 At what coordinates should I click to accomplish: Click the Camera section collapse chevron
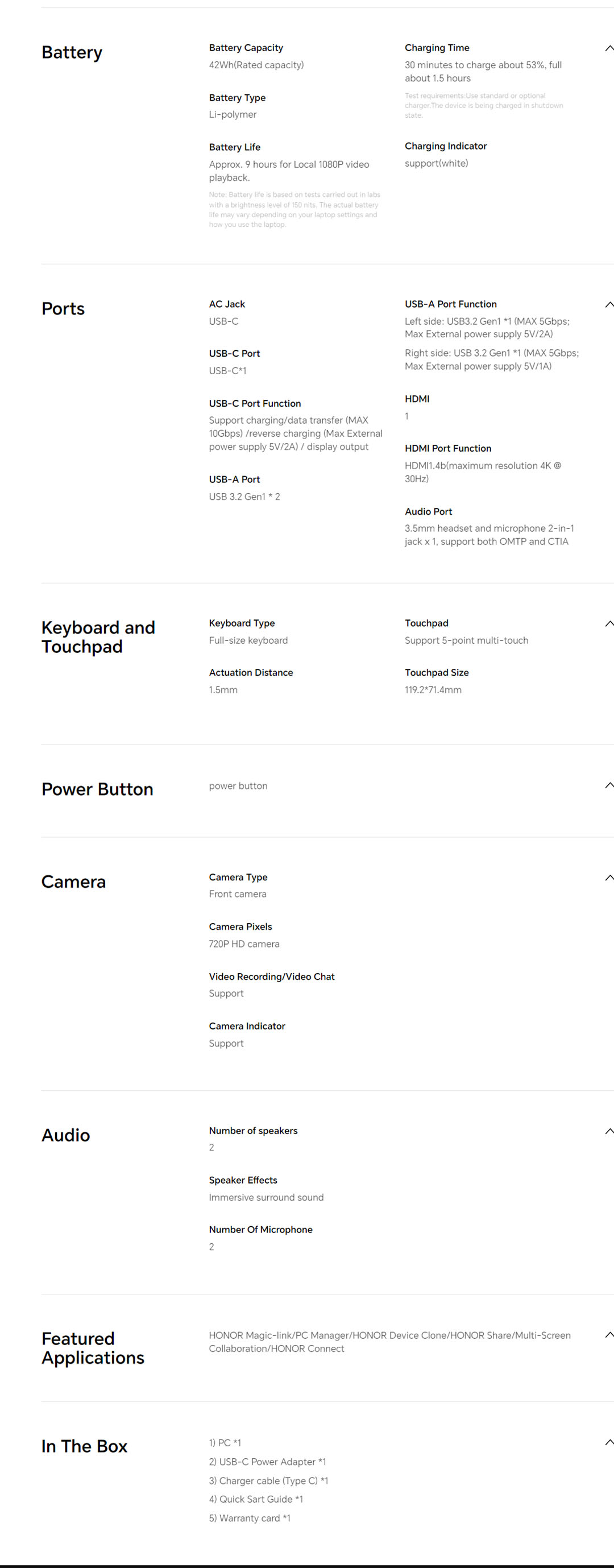608,878
